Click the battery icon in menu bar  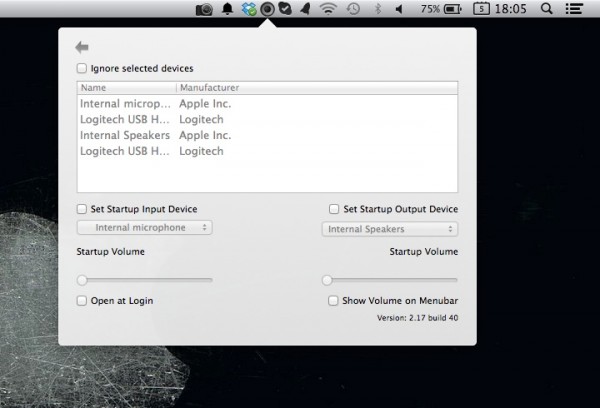coord(453,9)
